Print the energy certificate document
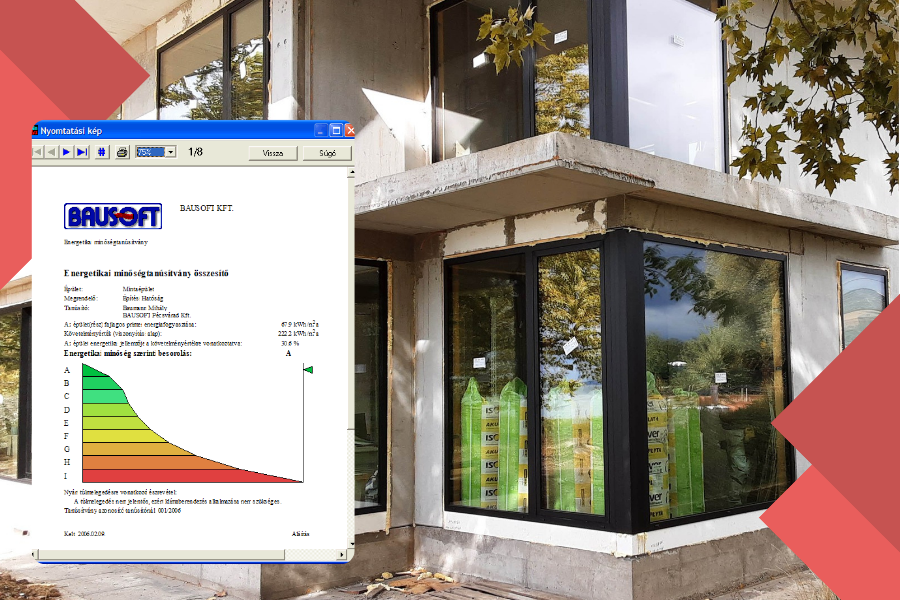This screenshot has height=600, width=900. tap(121, 153)
